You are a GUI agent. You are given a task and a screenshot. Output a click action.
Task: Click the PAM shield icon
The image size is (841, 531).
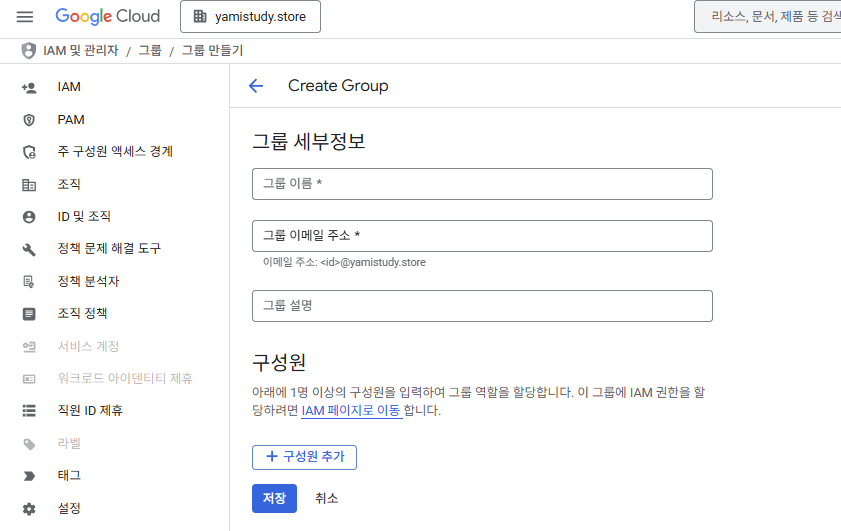pos(29,120)
